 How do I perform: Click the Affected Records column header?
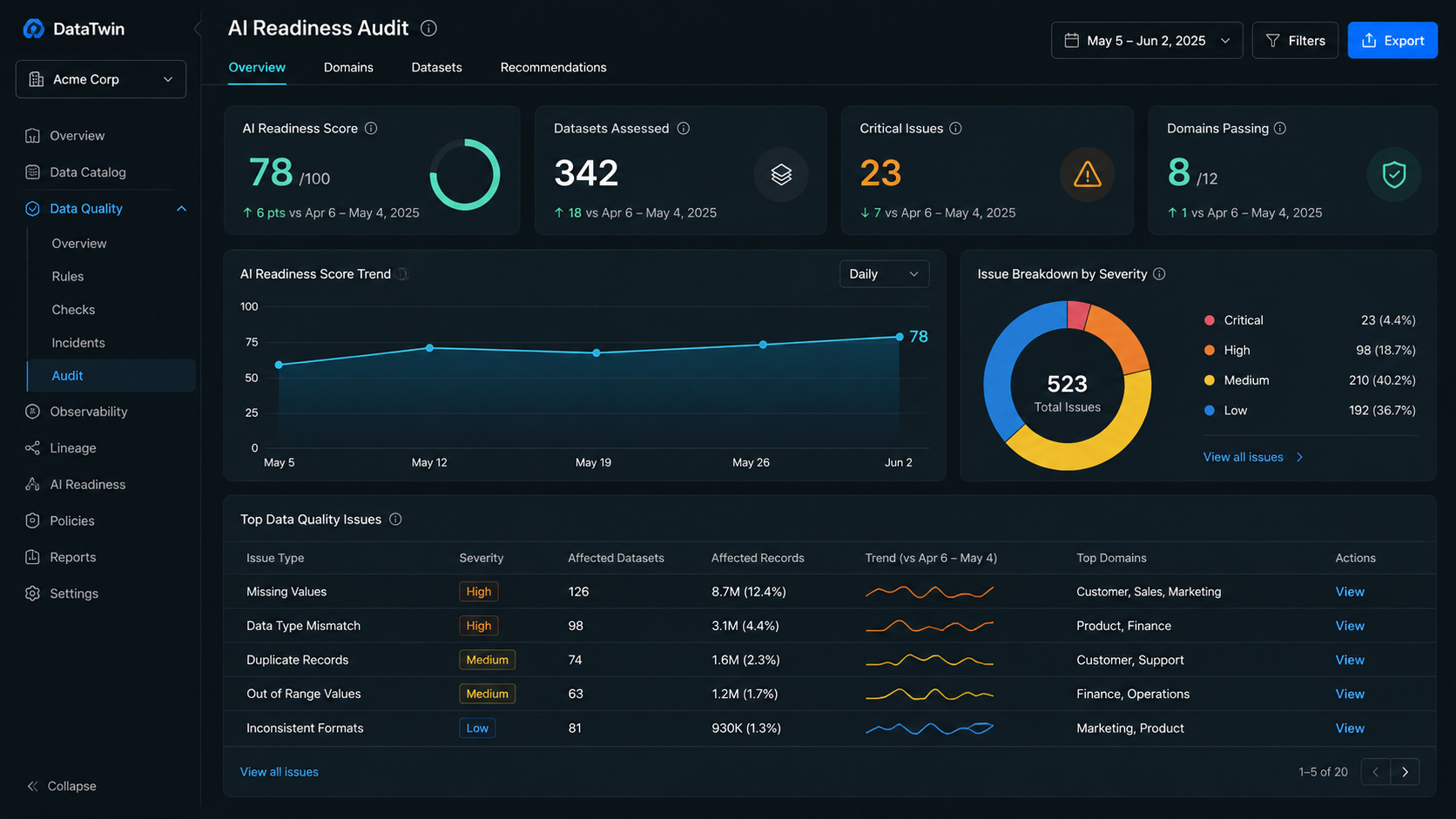(x=758, y=558)
